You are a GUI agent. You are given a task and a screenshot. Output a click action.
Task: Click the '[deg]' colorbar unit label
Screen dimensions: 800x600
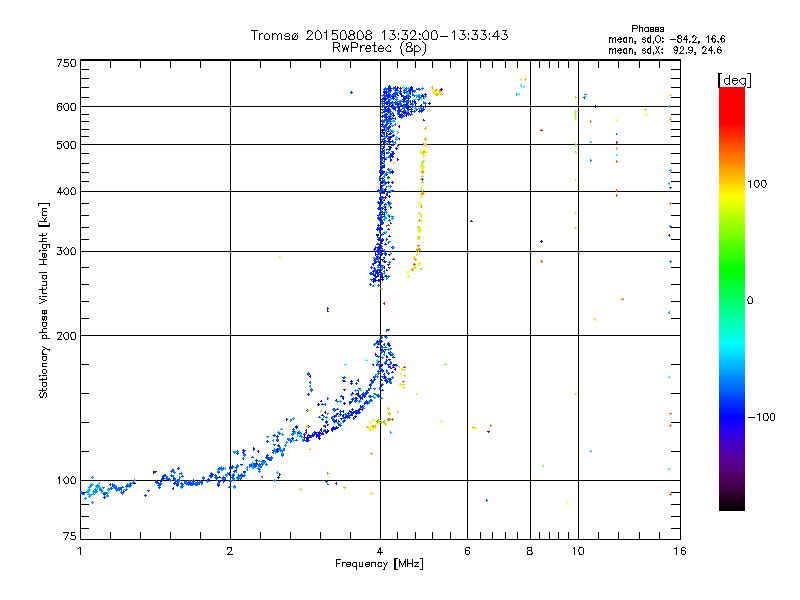click(x=734, y=80)
